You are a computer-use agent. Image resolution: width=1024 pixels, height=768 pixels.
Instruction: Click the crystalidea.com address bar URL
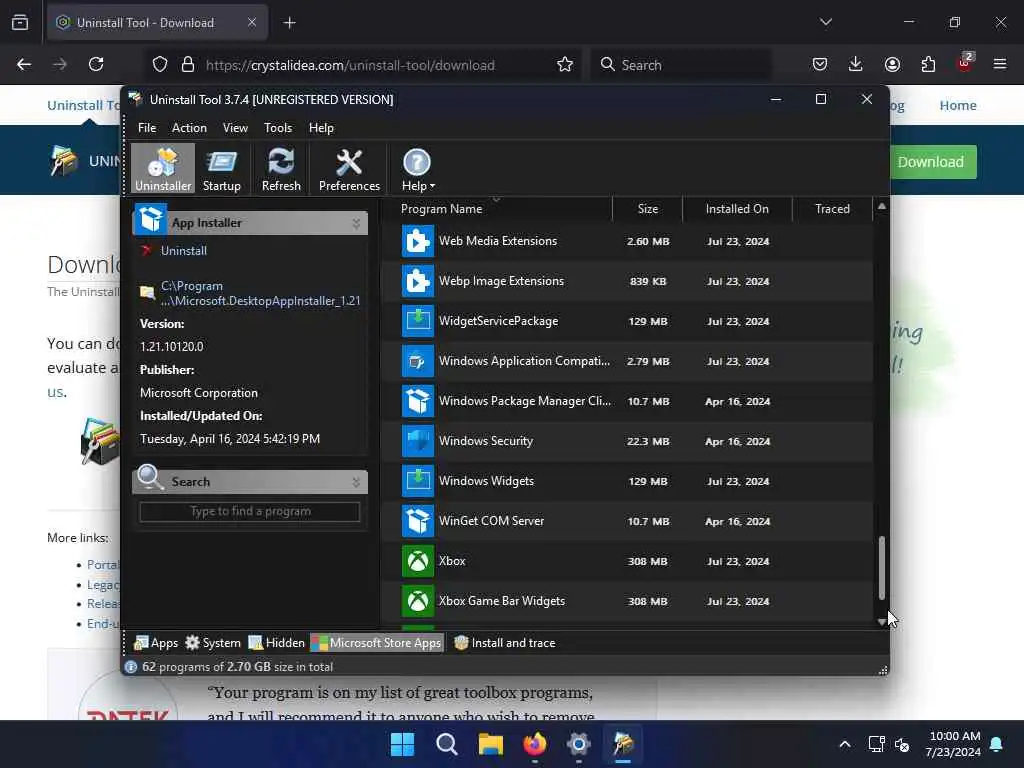tap(350, 65)
